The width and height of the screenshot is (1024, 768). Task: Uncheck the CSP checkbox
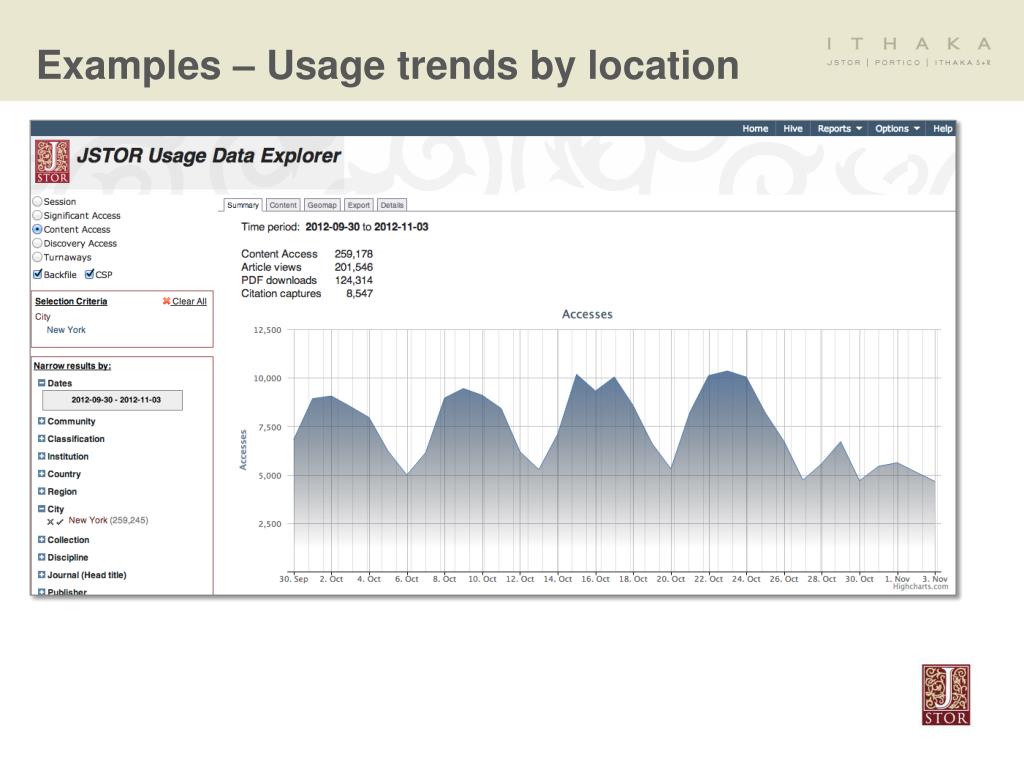click(89, 274)
